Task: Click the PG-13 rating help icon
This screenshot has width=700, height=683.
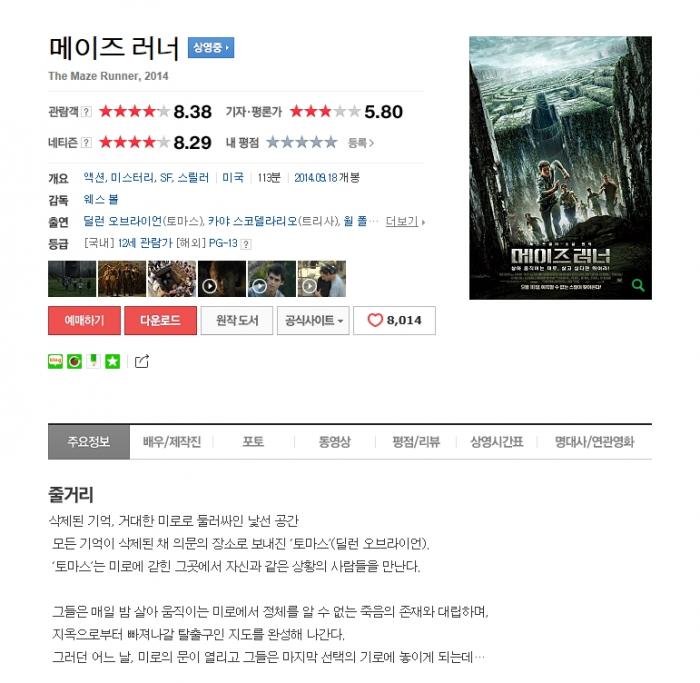Action: click(x=246, y=244)
